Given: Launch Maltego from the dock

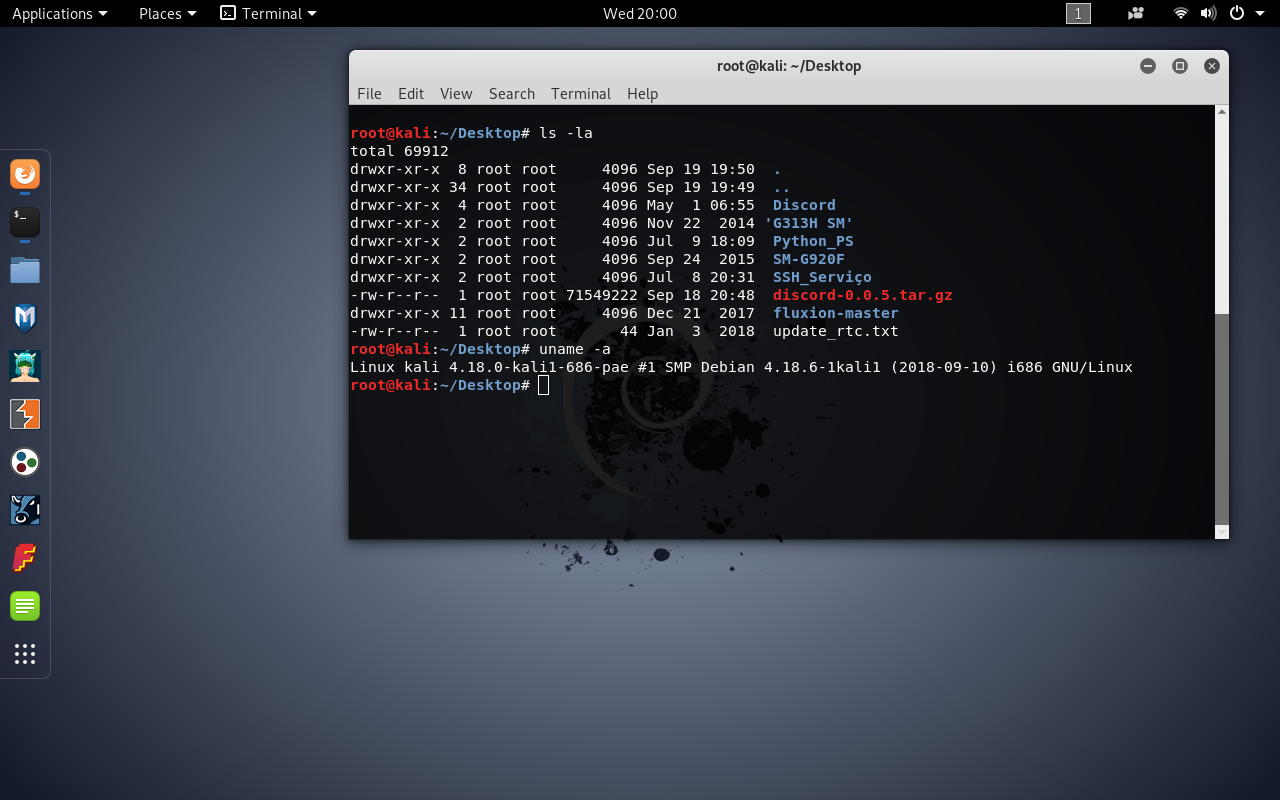Looking at the screenshot, I should (x=25, y=462).
